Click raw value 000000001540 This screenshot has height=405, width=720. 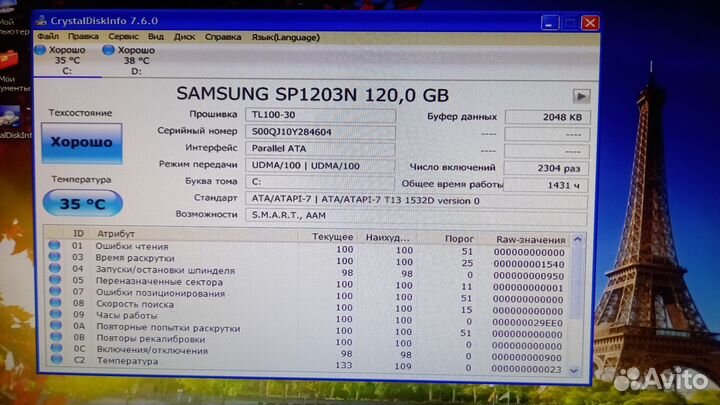coord(529,264)
